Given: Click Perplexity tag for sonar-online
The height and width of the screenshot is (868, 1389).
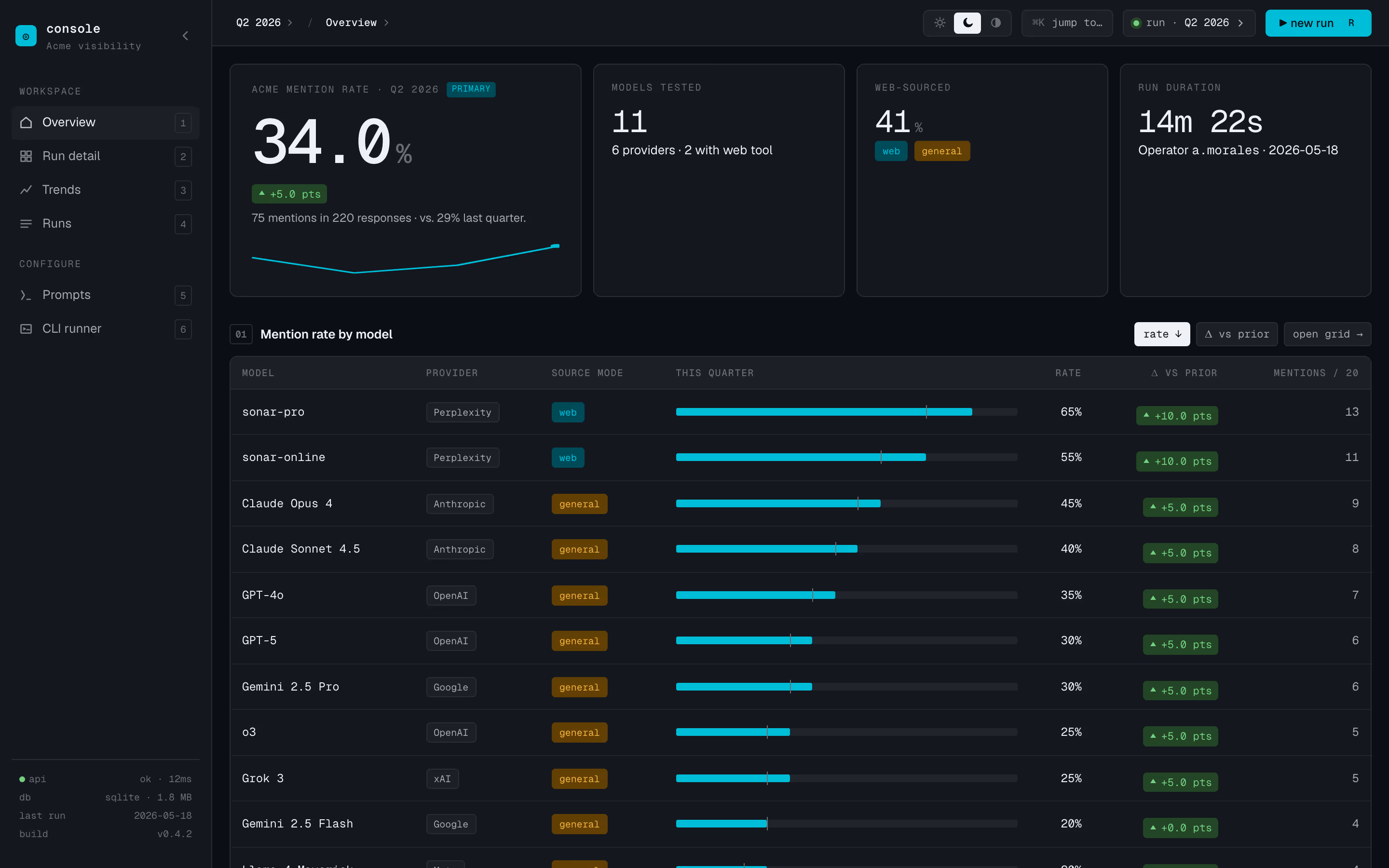Looking at the screenshot, I should [463, 458].
